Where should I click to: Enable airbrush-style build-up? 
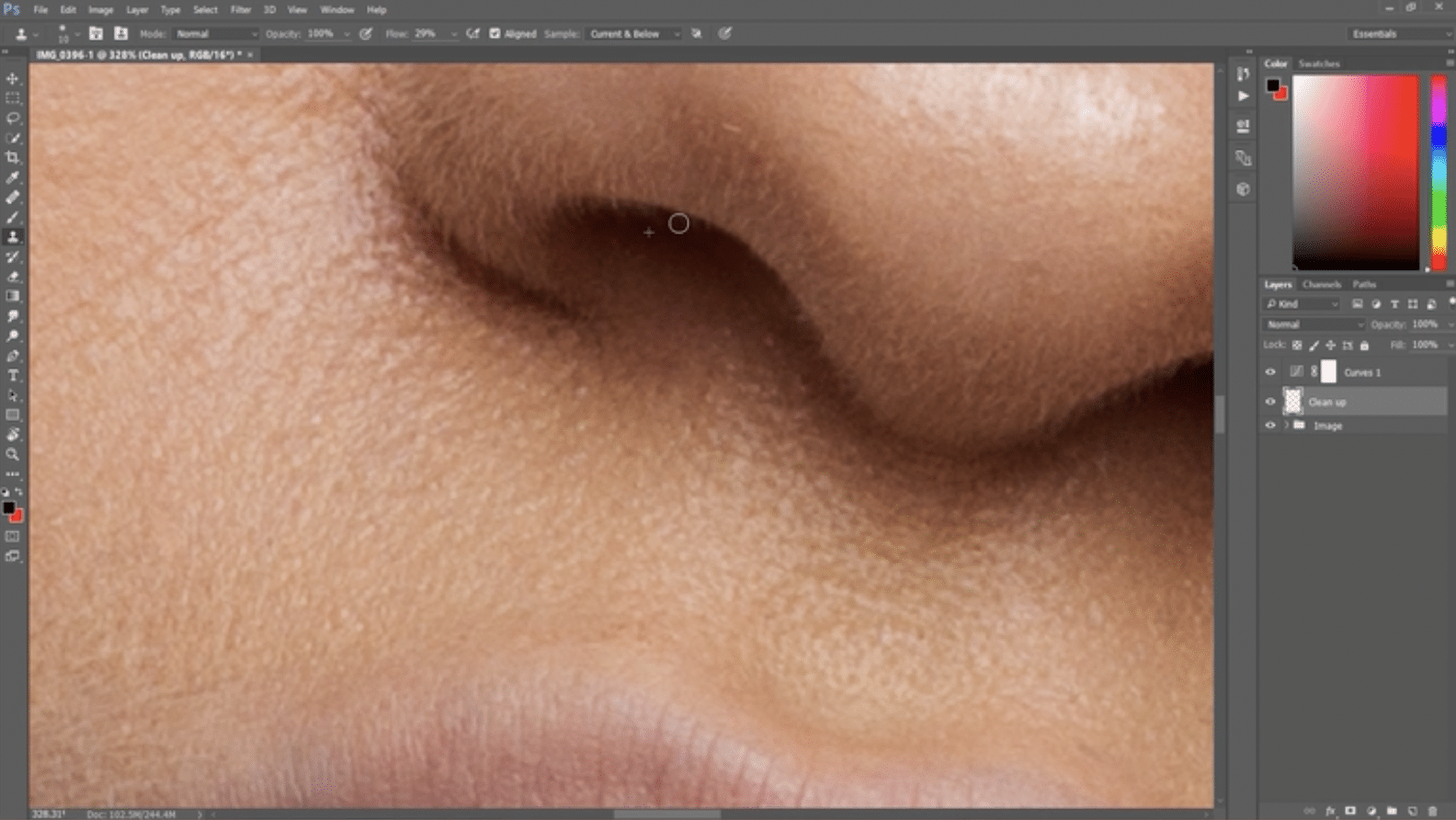(472, 33)
